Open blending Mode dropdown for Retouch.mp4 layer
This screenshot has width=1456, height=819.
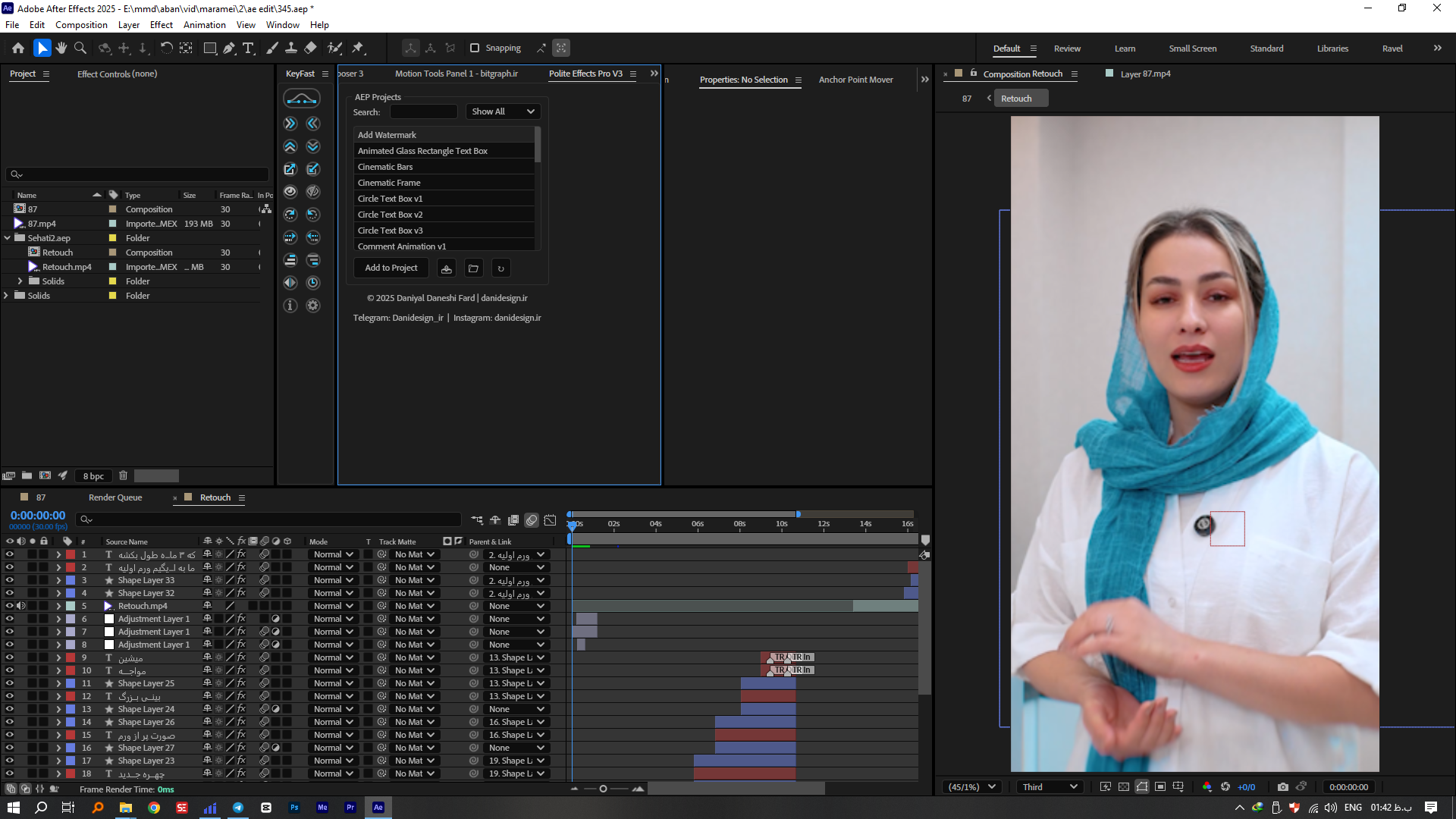(x=333, y=606)
